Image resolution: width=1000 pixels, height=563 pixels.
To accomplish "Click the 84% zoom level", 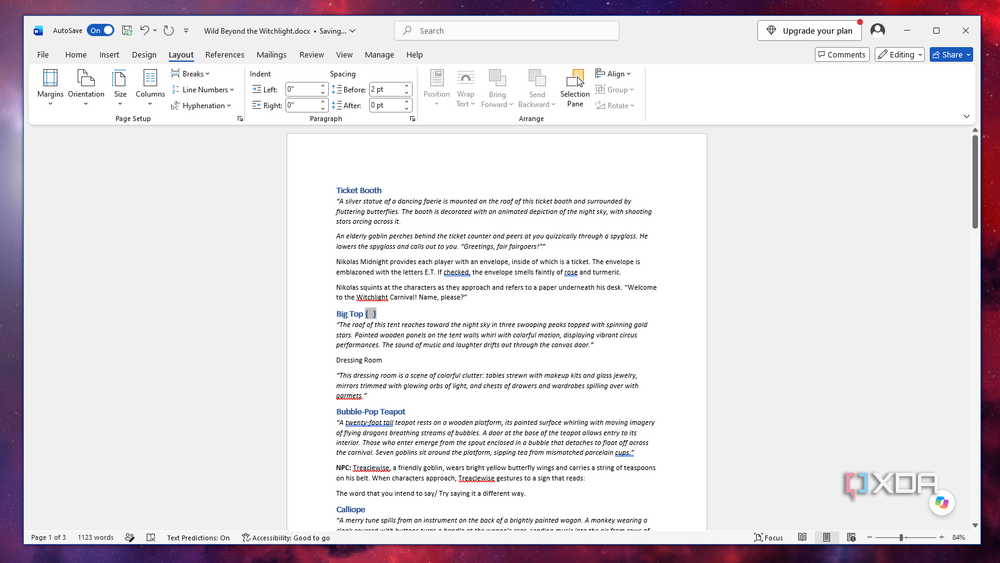I will 959,537.
